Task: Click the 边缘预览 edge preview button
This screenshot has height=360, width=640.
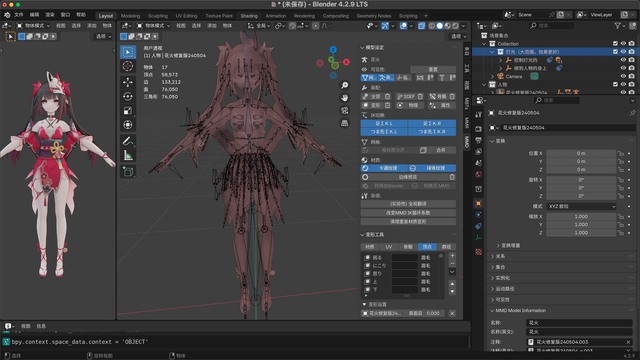Action: coord(404,177)
